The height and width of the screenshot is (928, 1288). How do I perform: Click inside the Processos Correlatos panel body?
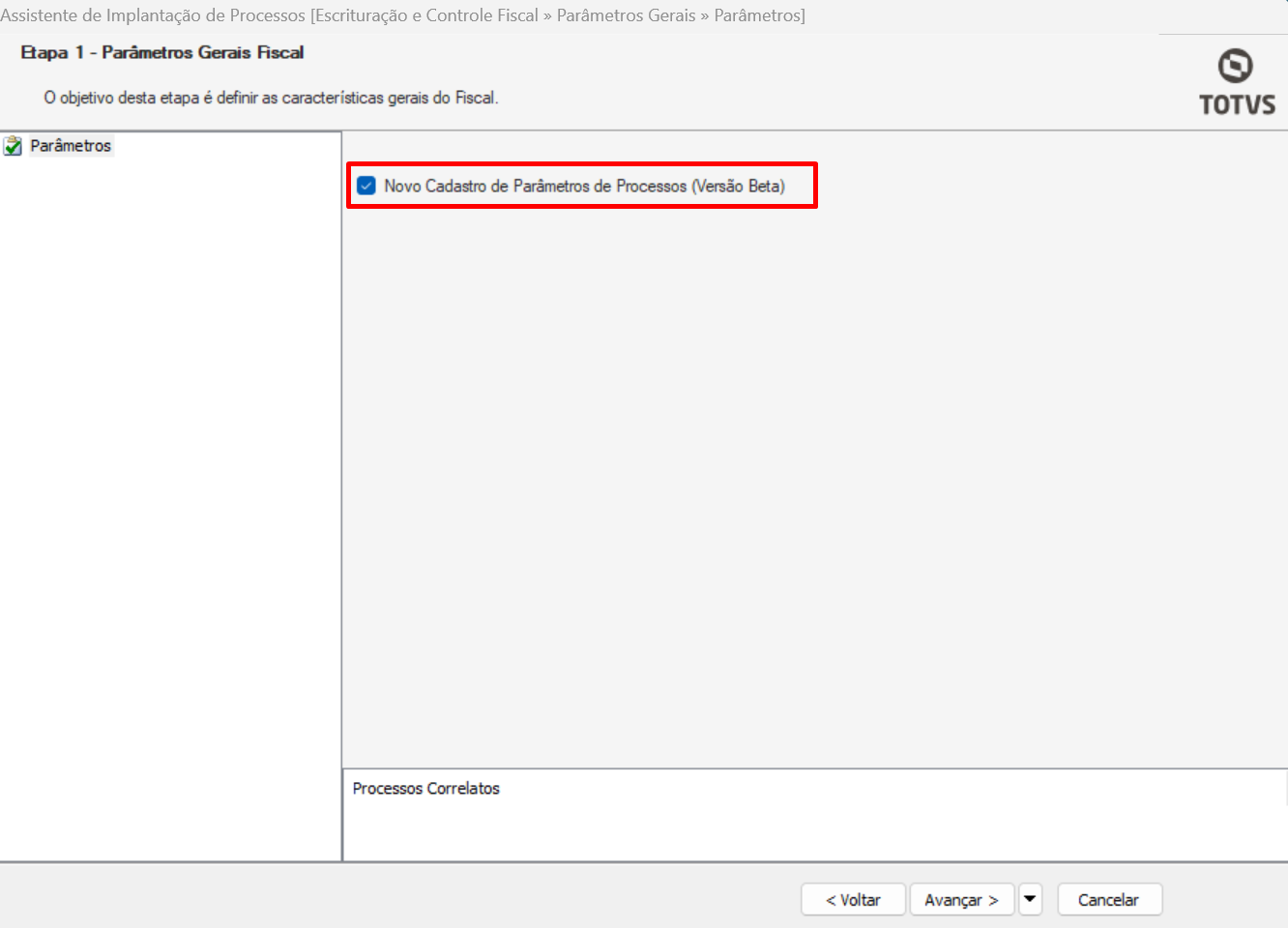pyautogui.click(x=812, y=829)
